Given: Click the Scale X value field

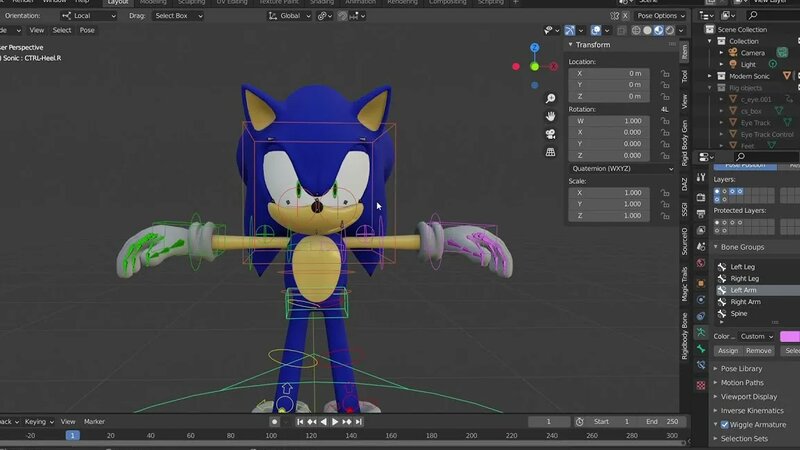Looking at the screenshot, I should 609,193.
